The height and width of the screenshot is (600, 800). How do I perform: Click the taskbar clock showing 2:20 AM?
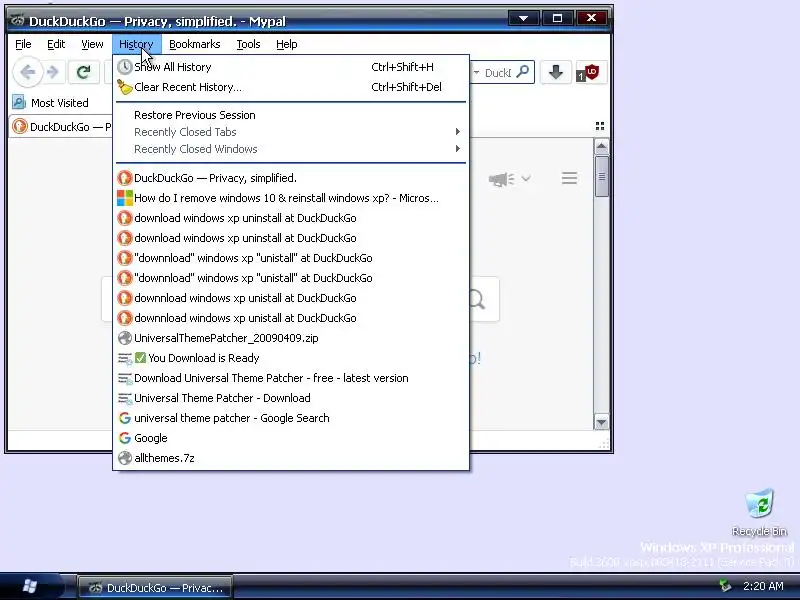(763, 586)
